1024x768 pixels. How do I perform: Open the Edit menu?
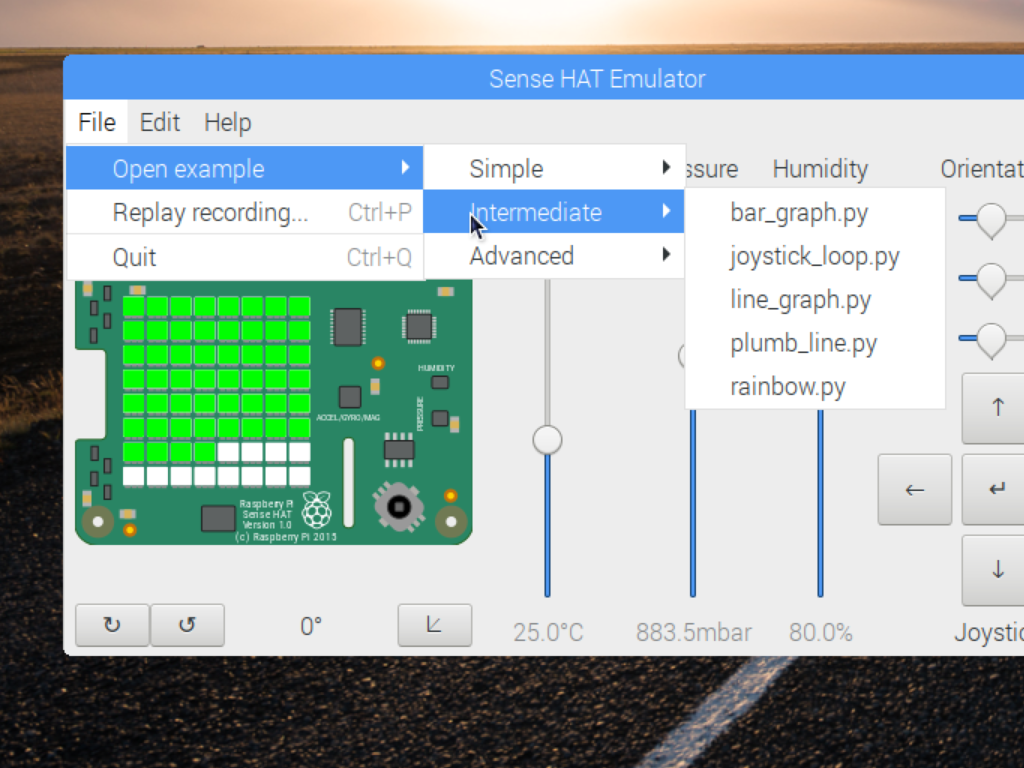[x=159, y=122]
